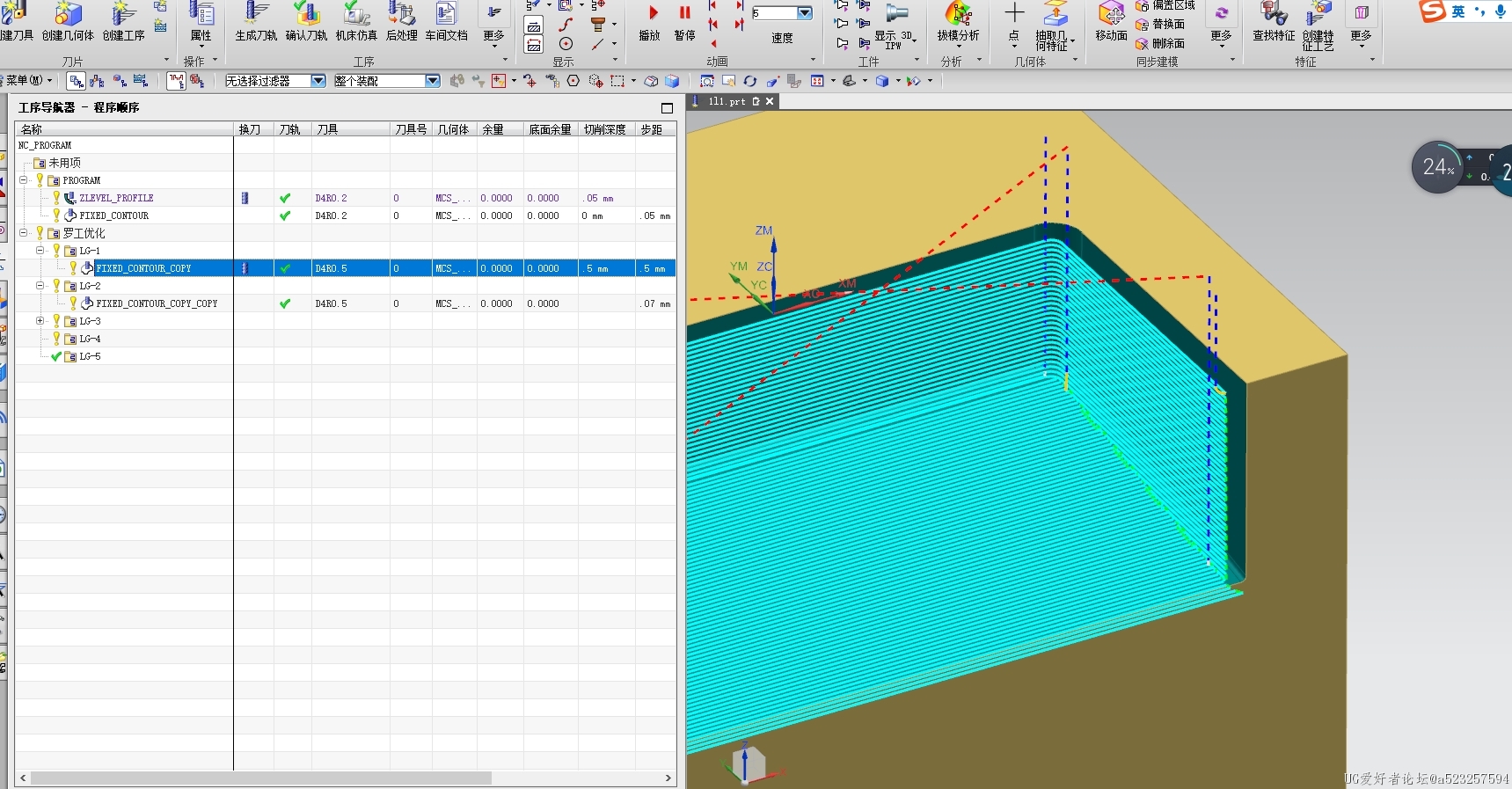
Task: Expand the LG-3 tree node
Action: (x=40, y=321)
